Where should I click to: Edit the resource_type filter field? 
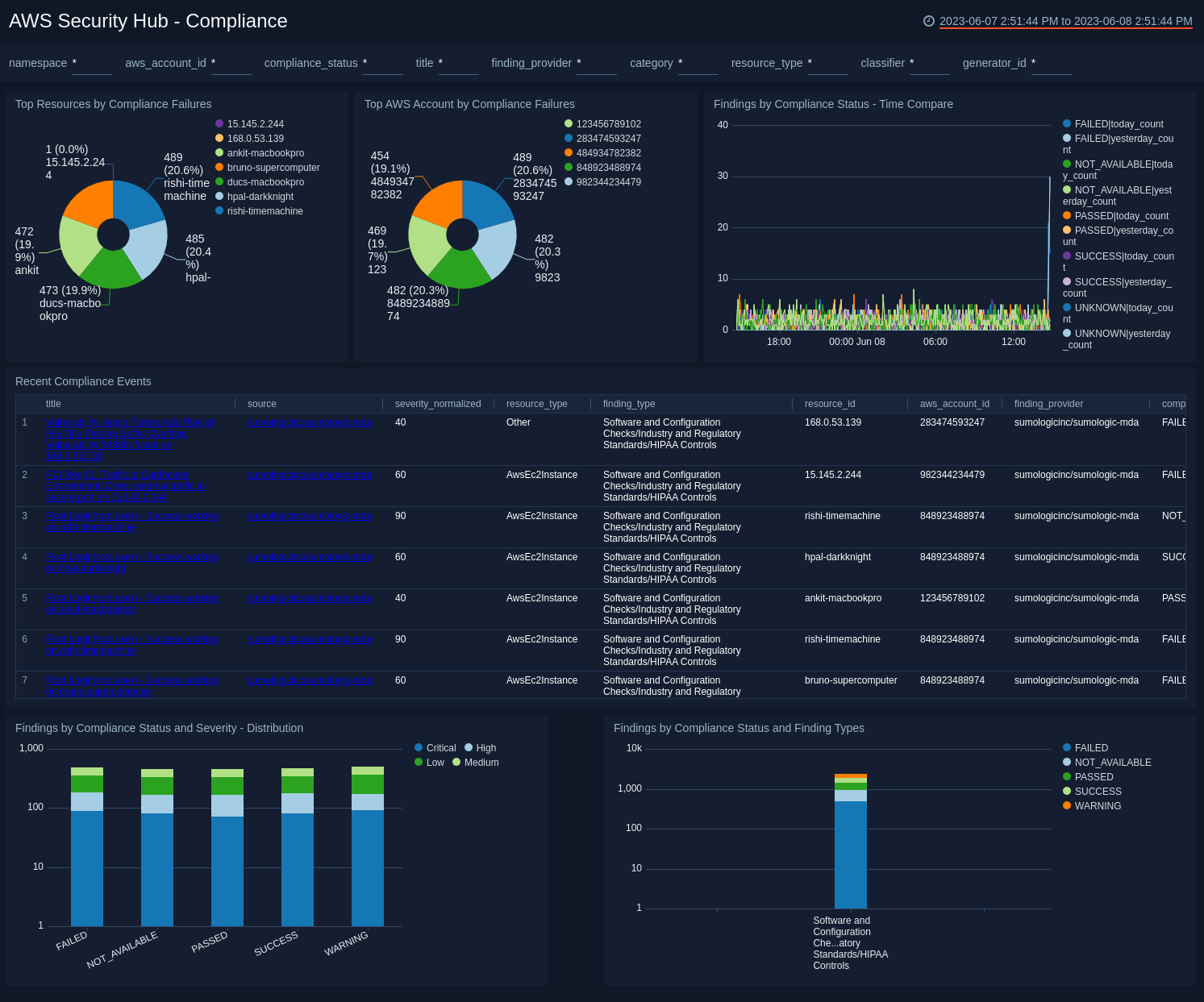tap(828, 63)
